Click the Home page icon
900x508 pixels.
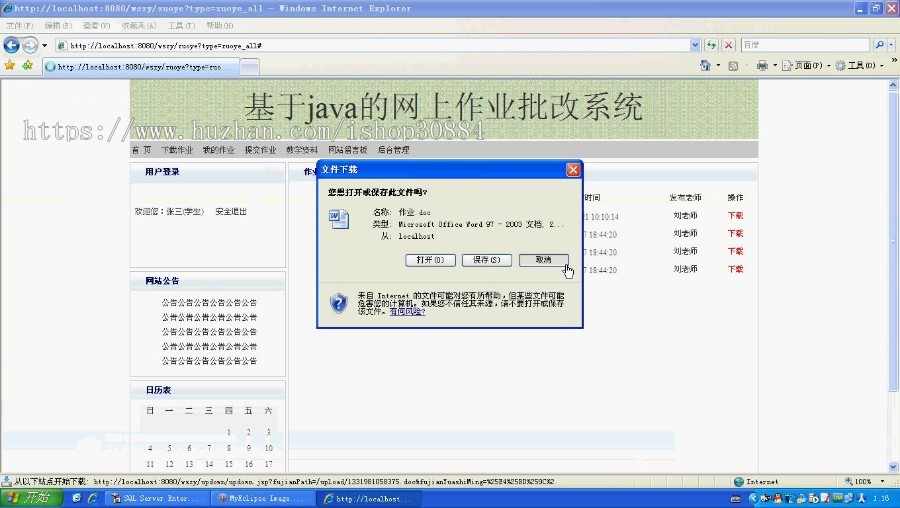click(705, 65)
